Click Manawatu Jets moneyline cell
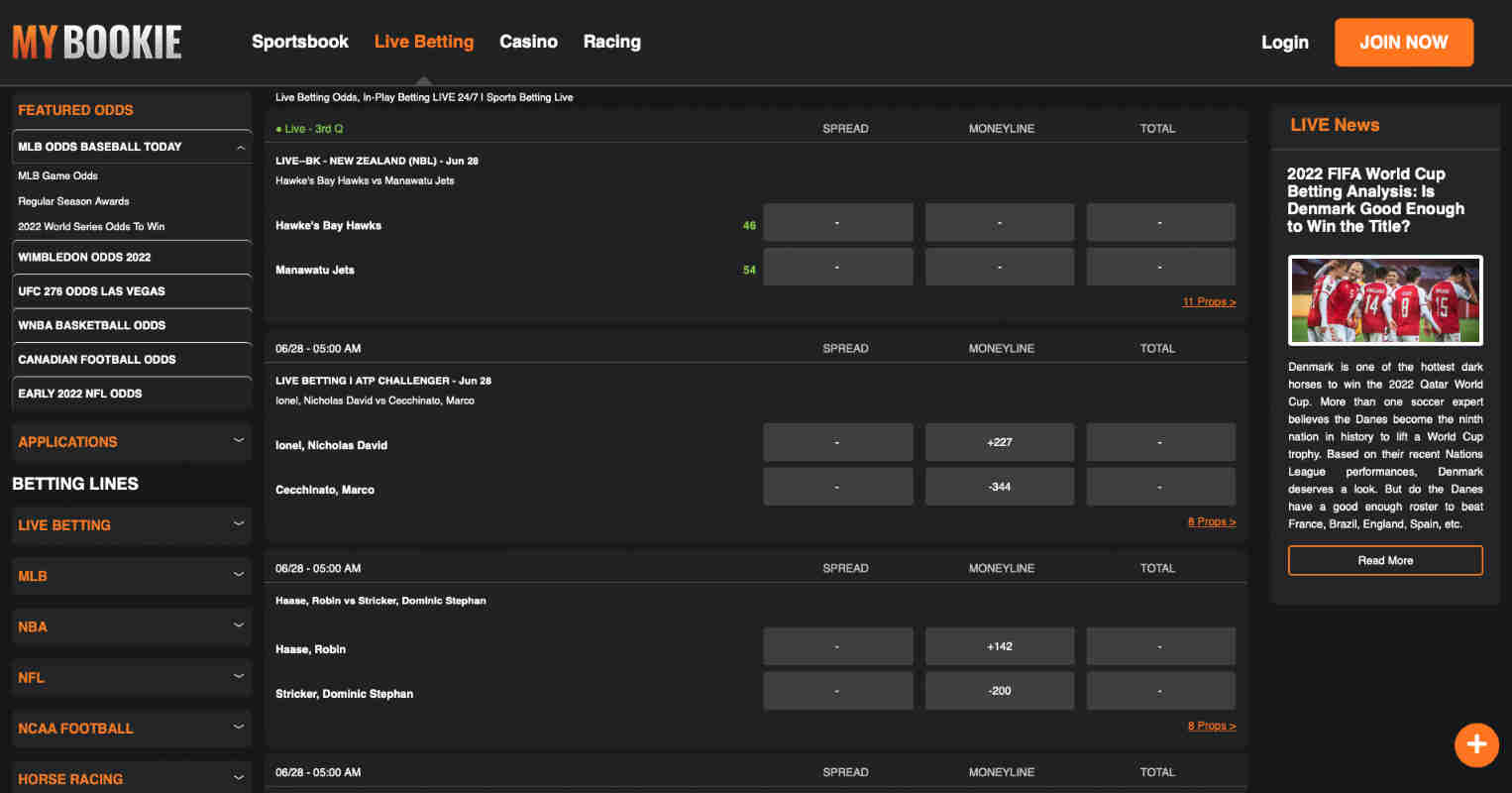Image resolution: width=1512 pixels, height=793 pixels. point(1000,267)
